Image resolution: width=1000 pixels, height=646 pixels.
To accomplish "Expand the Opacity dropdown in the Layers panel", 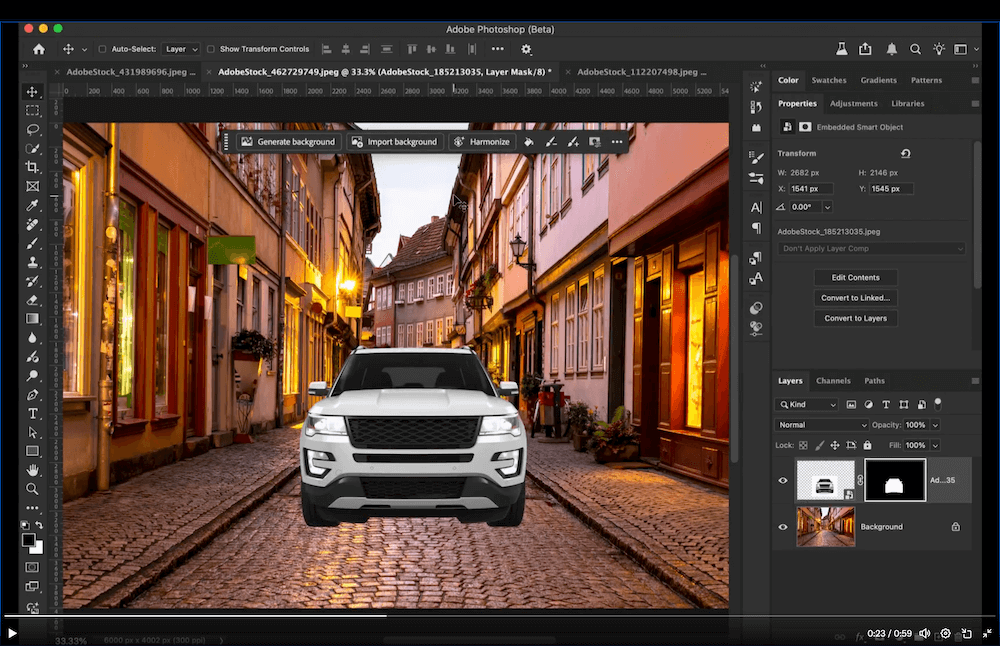I will pos(935,424).
